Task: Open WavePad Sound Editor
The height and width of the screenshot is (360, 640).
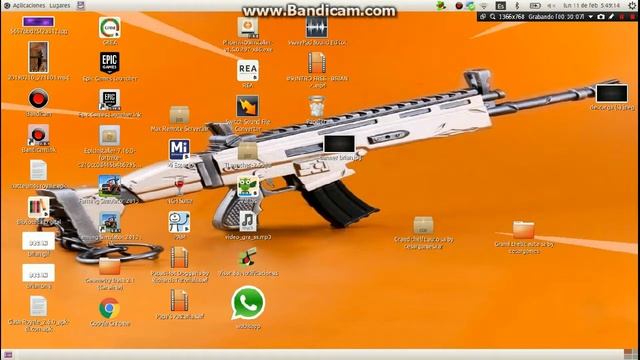Action: pyautogui.click(x=317, y=27)
